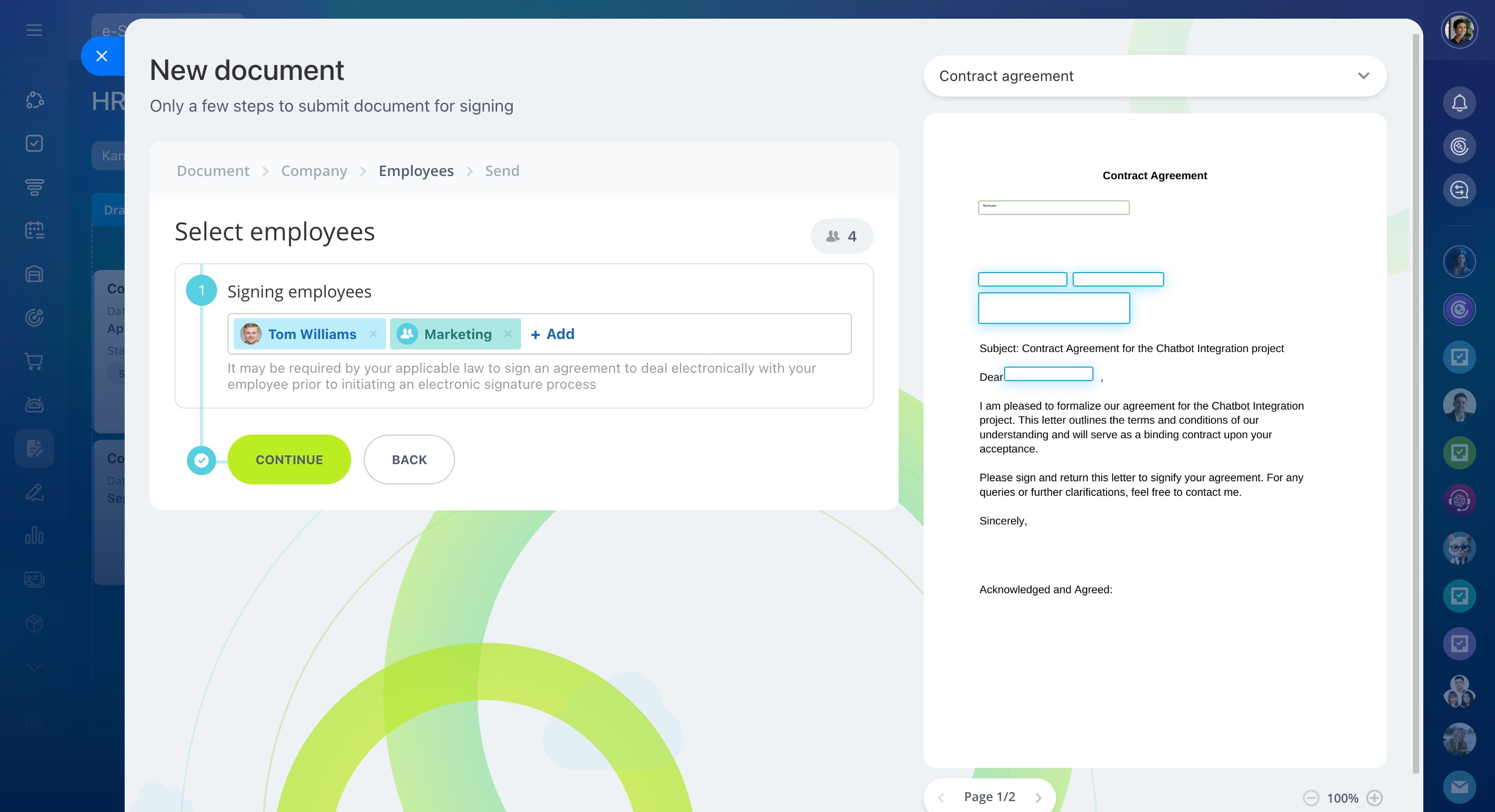Open the news card icon in sidebar
1495x812 pixels.
point(34,579)
